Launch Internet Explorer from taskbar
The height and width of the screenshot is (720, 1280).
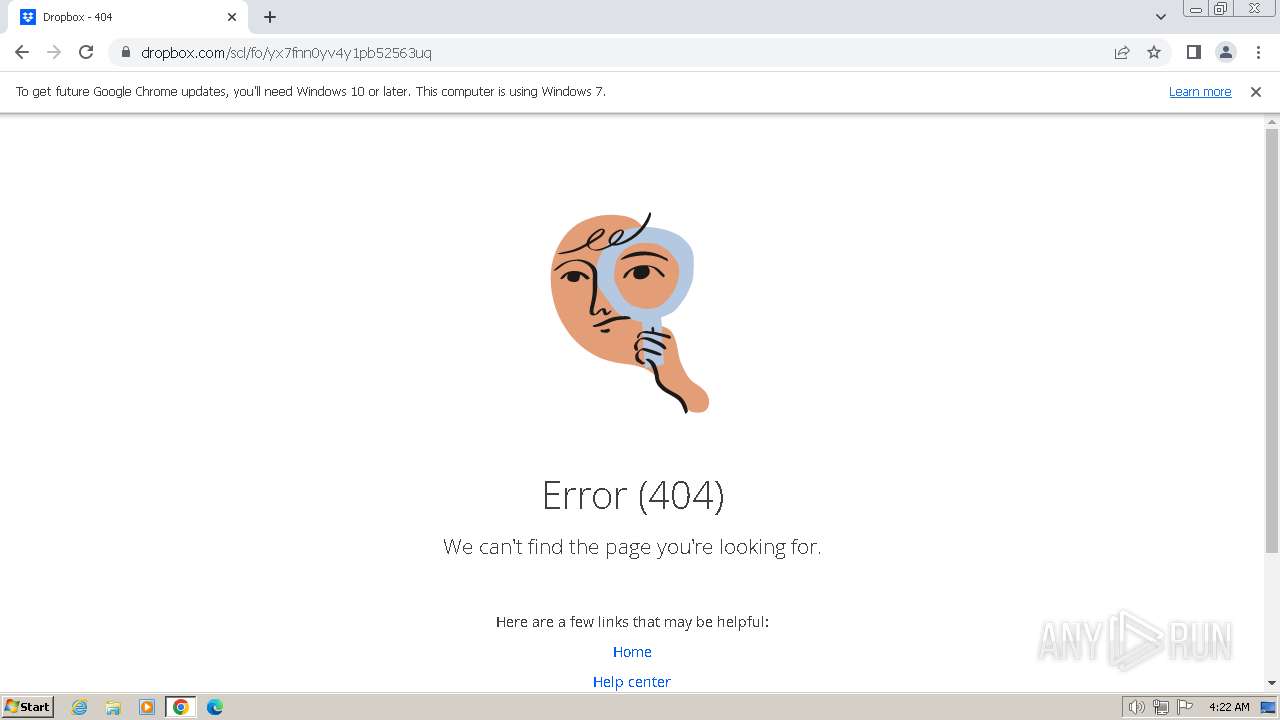coord(80,707)
